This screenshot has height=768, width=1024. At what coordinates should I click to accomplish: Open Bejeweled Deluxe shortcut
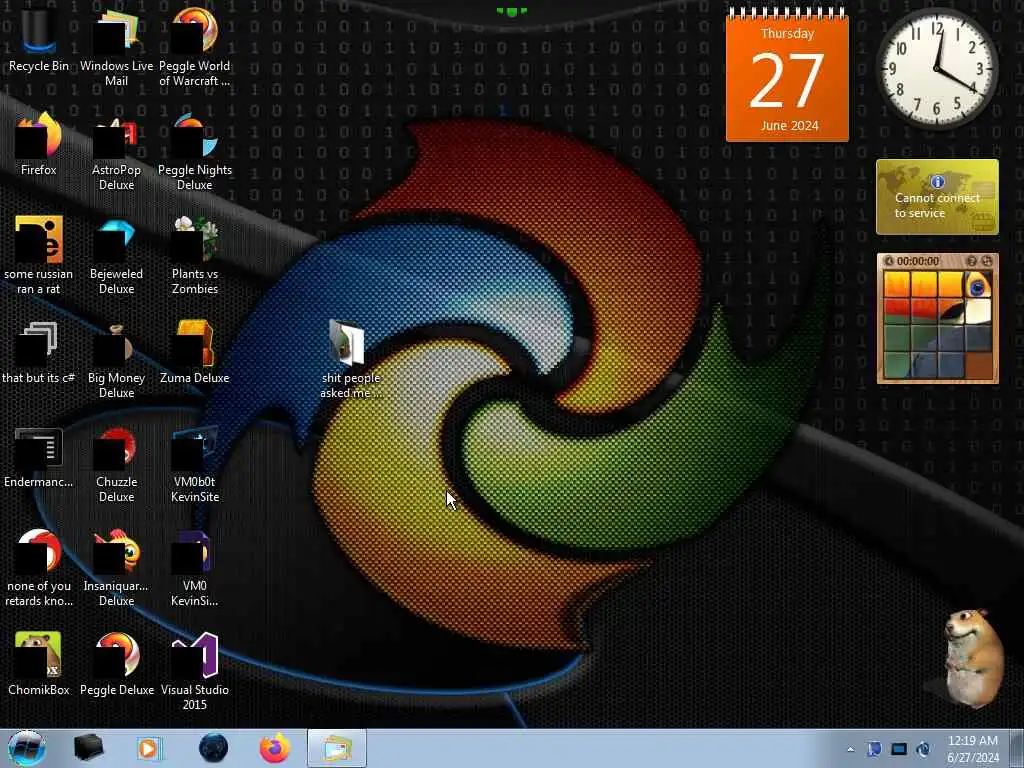coord(116,255)
